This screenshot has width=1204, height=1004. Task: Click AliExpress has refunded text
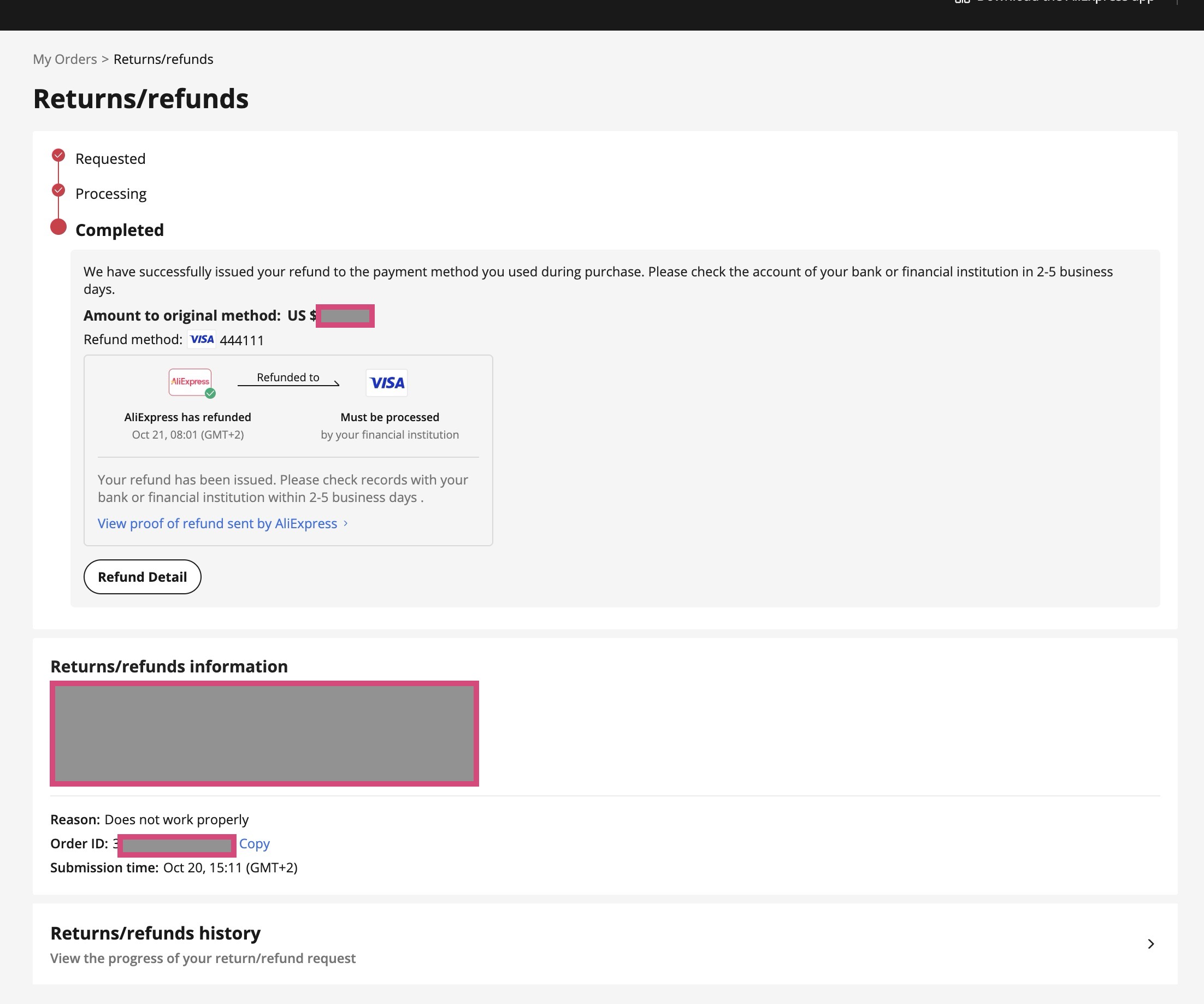[188, 417]
